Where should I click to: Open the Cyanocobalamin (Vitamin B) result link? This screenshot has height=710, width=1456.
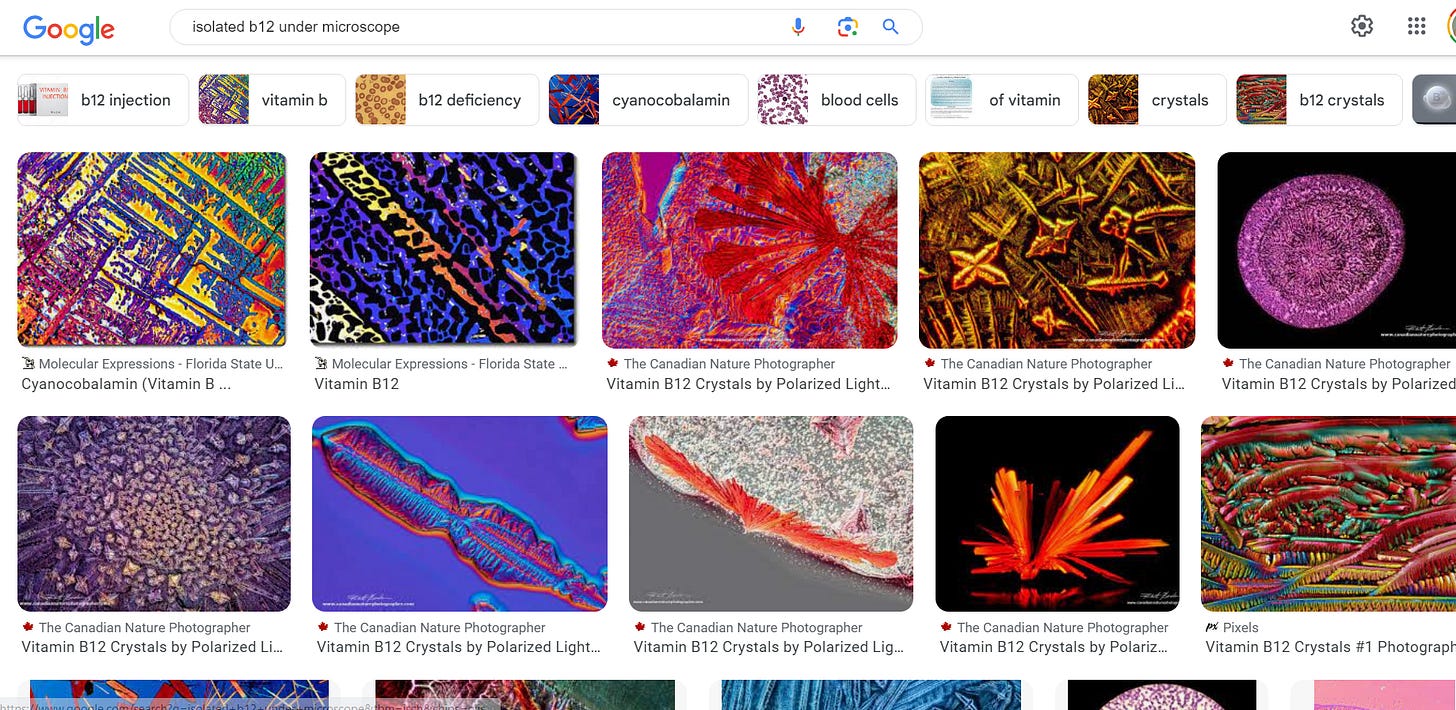click(126, 384)
